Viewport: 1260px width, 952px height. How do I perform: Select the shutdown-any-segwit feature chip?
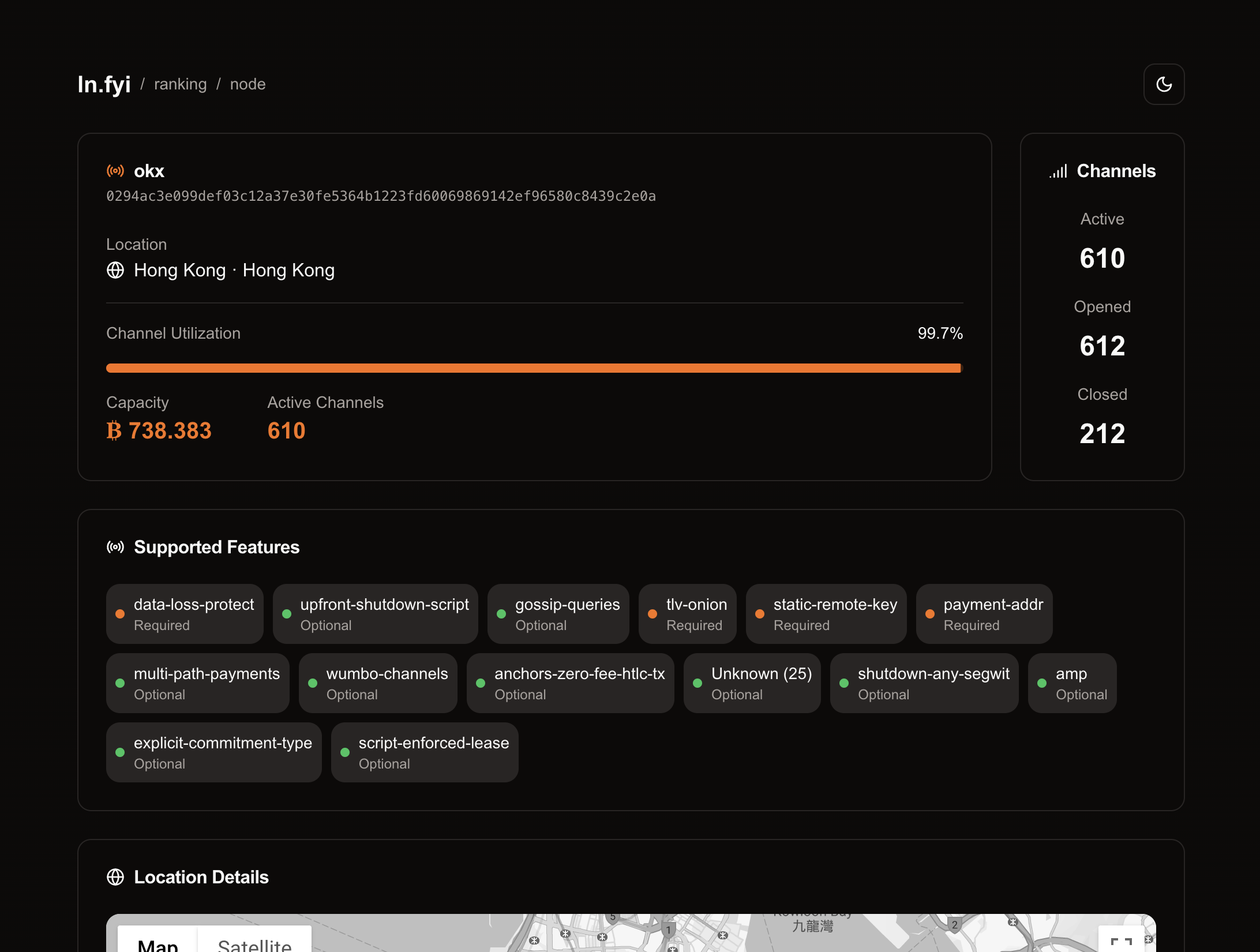tap(924, 683)
